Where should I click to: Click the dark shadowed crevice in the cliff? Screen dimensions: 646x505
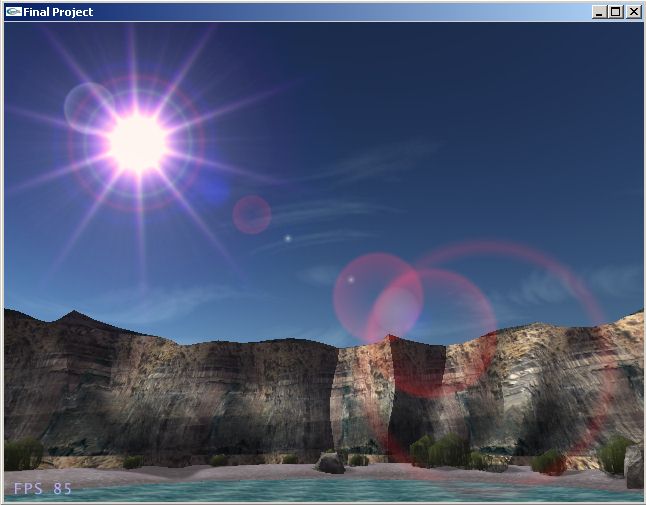[340, 400]
